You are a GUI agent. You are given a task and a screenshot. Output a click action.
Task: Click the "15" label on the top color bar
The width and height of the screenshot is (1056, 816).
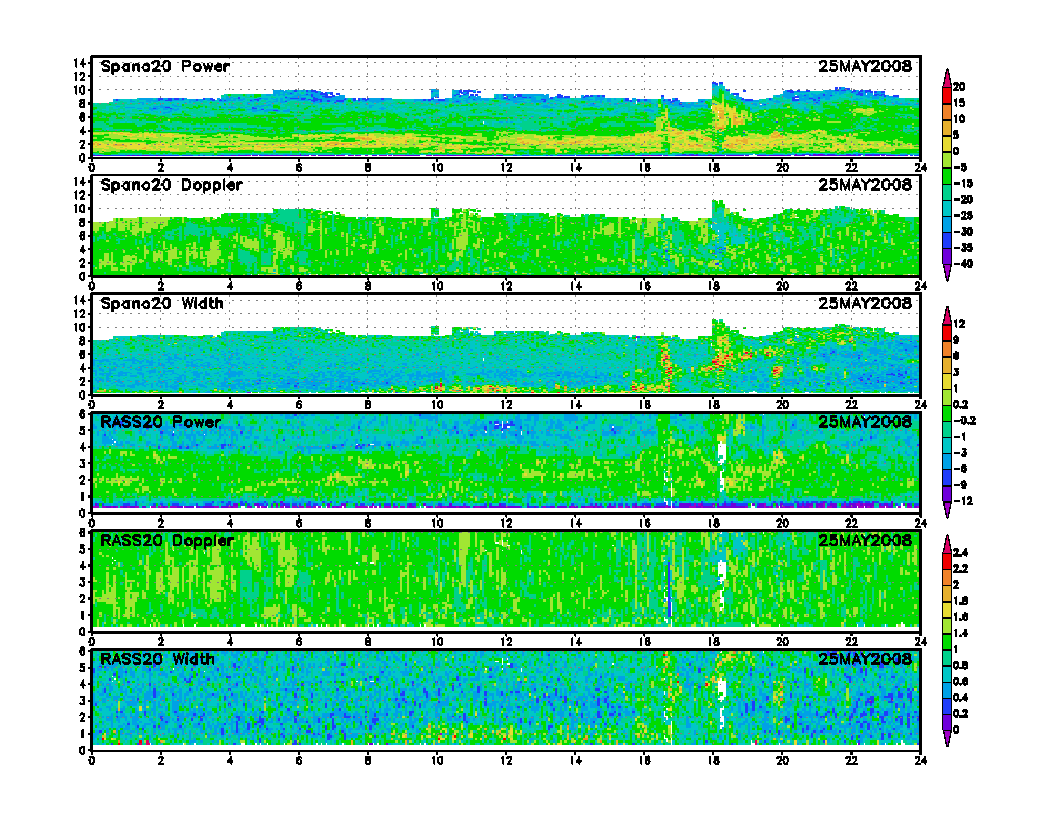(959, 103)
